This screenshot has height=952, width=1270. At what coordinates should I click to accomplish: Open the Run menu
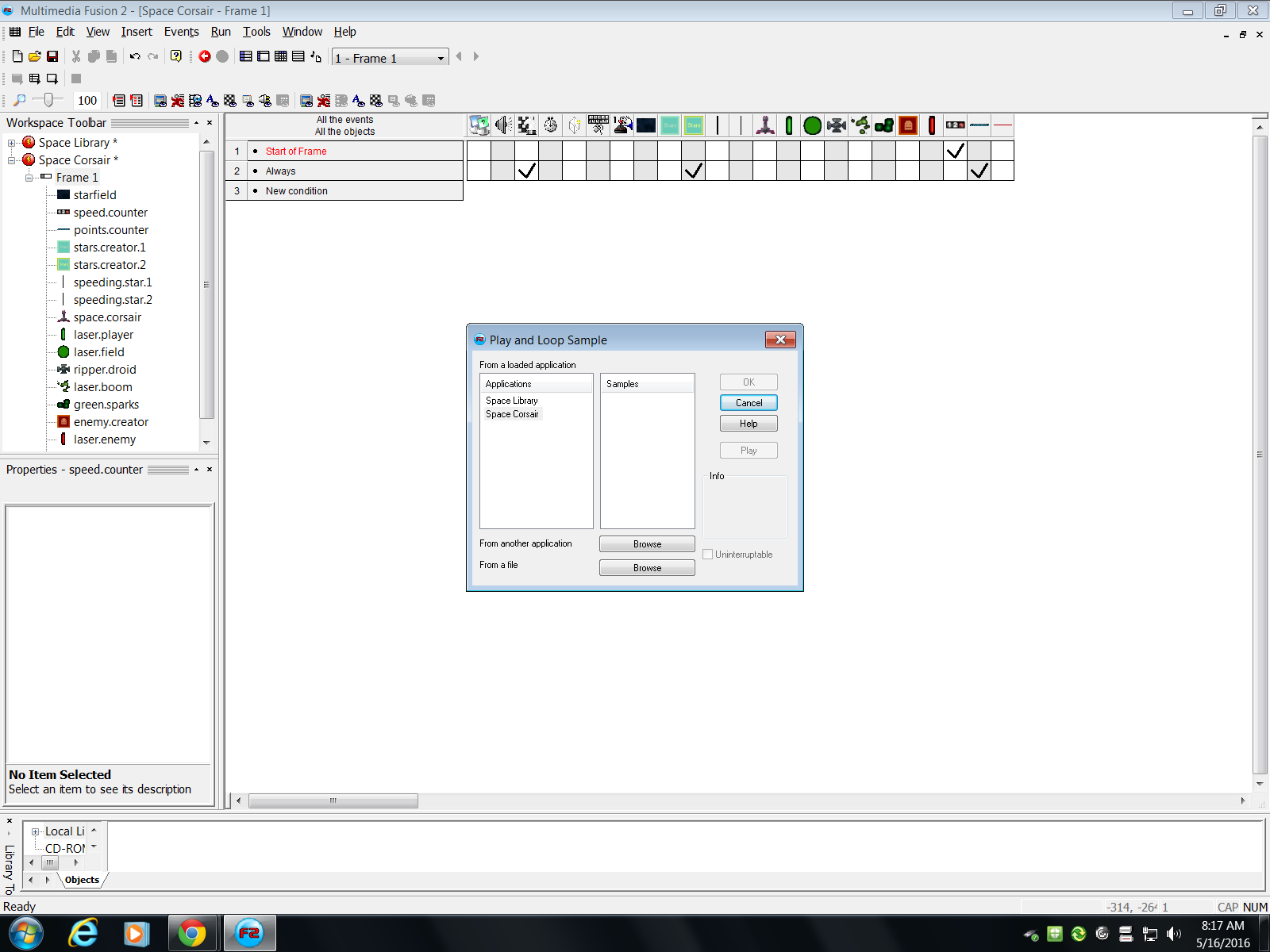coord(221,32)
